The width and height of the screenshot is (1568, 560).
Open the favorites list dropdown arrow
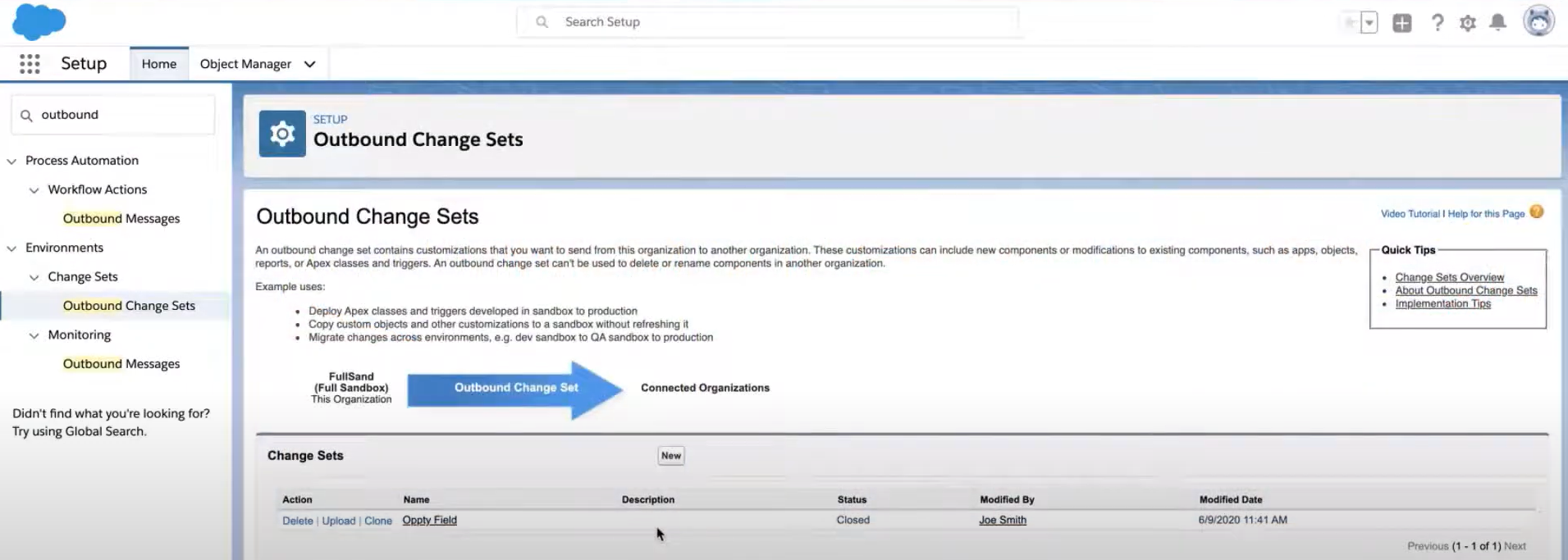(1369, 23)
